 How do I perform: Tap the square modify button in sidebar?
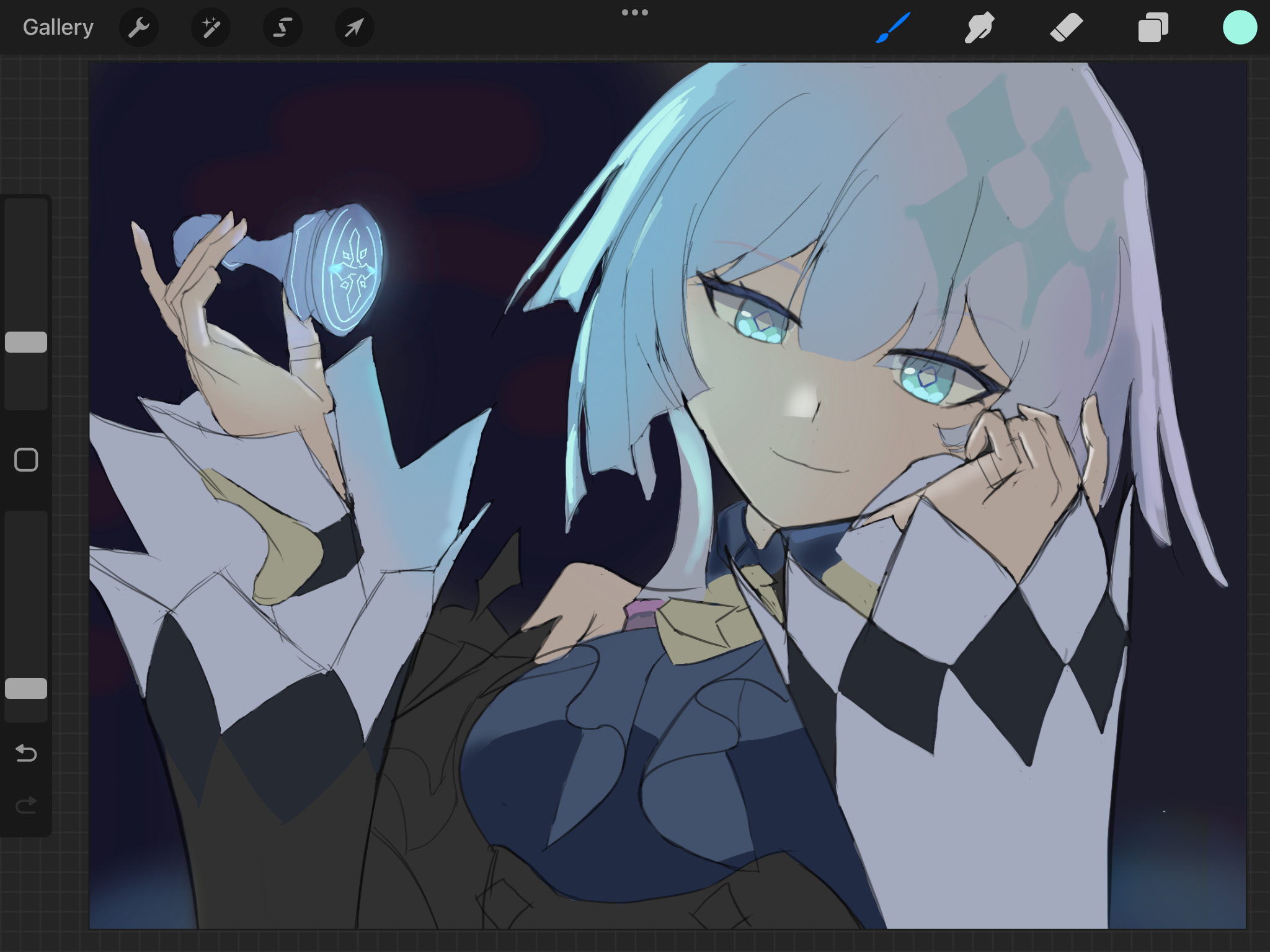pyautogui.click(x=26, y=460)
